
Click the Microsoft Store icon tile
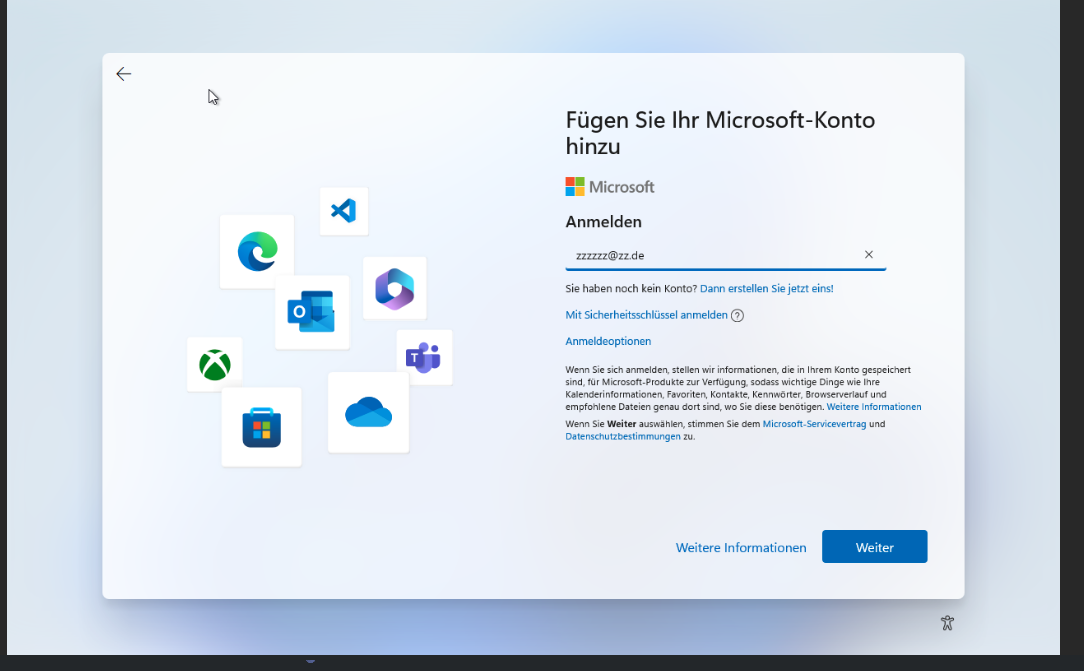[x=261, y=427]
